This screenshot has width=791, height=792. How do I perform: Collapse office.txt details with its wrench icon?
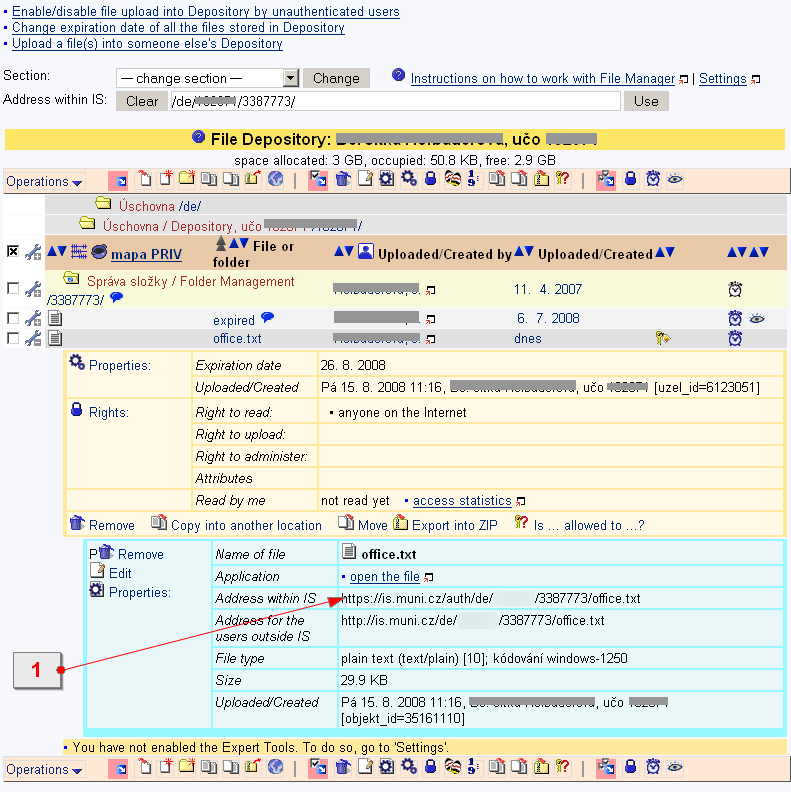[33, 338]
